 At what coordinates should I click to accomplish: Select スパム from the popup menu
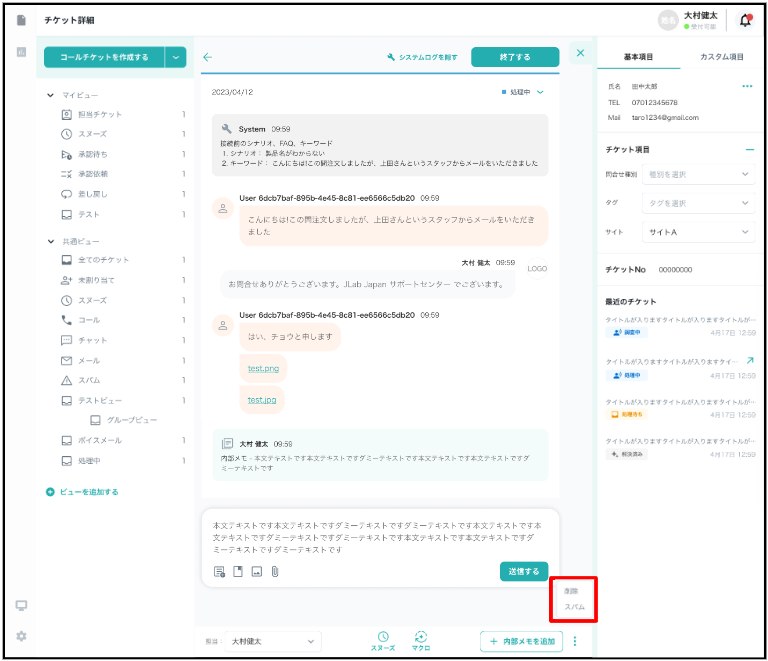pyautogui.click(x=574, y=607)
